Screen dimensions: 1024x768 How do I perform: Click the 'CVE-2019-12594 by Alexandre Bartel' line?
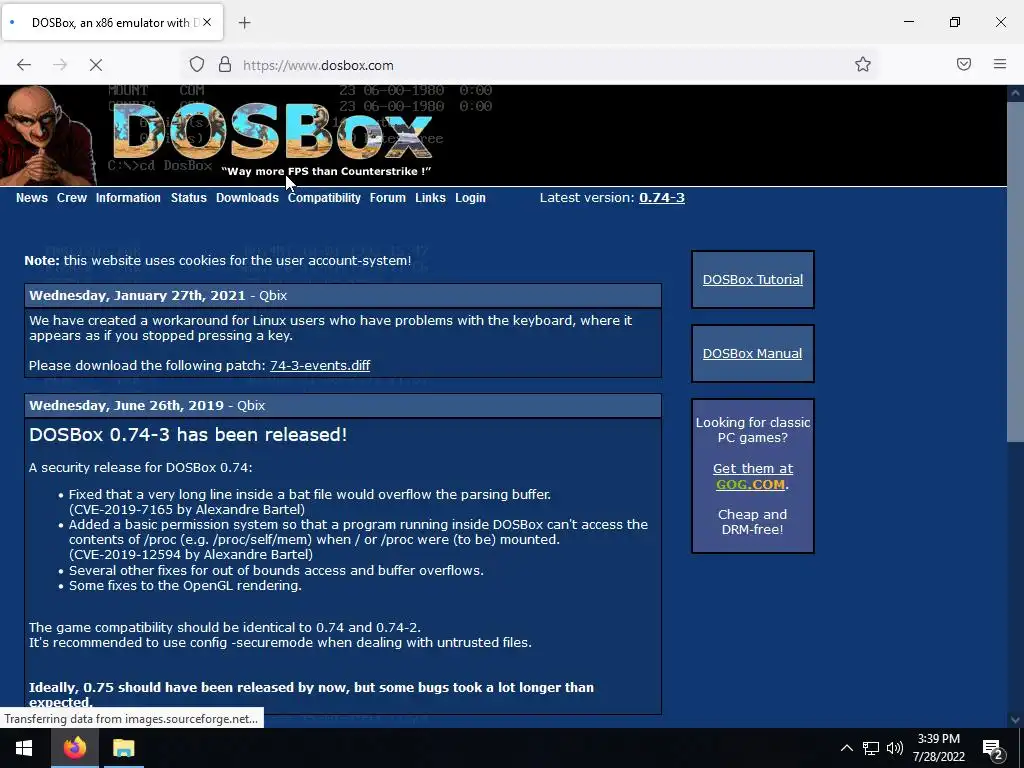tap(191, 554)
